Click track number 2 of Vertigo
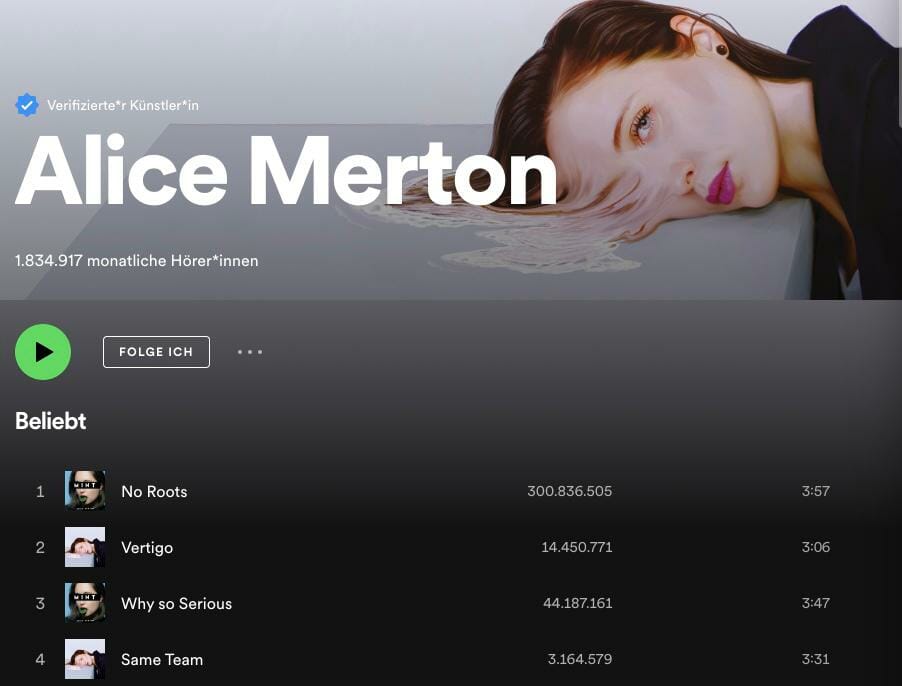 40,547
